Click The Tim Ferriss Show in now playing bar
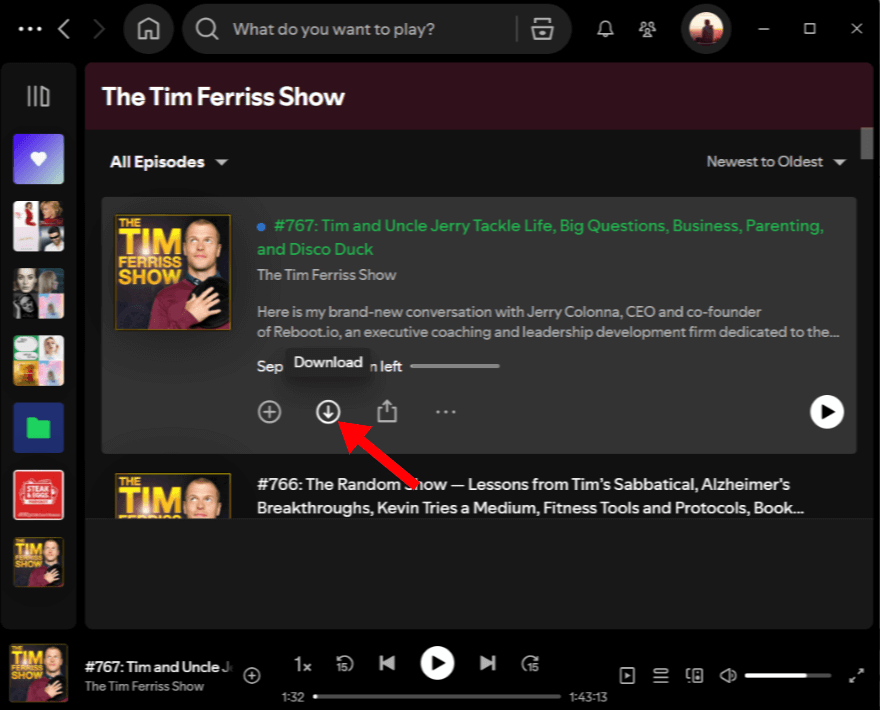Screen dimensions: 880x710 pos(144,686)
